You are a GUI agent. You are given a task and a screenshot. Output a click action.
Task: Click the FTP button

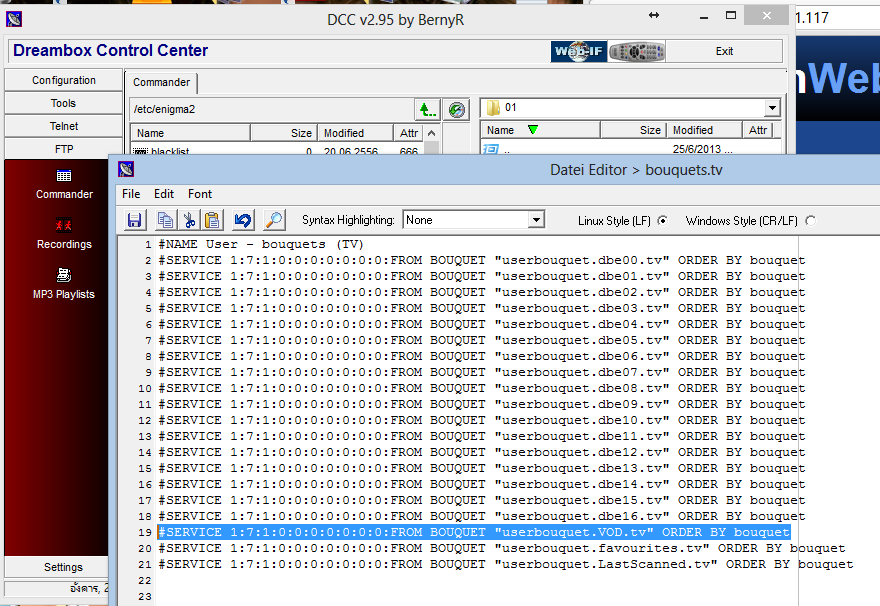click(63, 149)
